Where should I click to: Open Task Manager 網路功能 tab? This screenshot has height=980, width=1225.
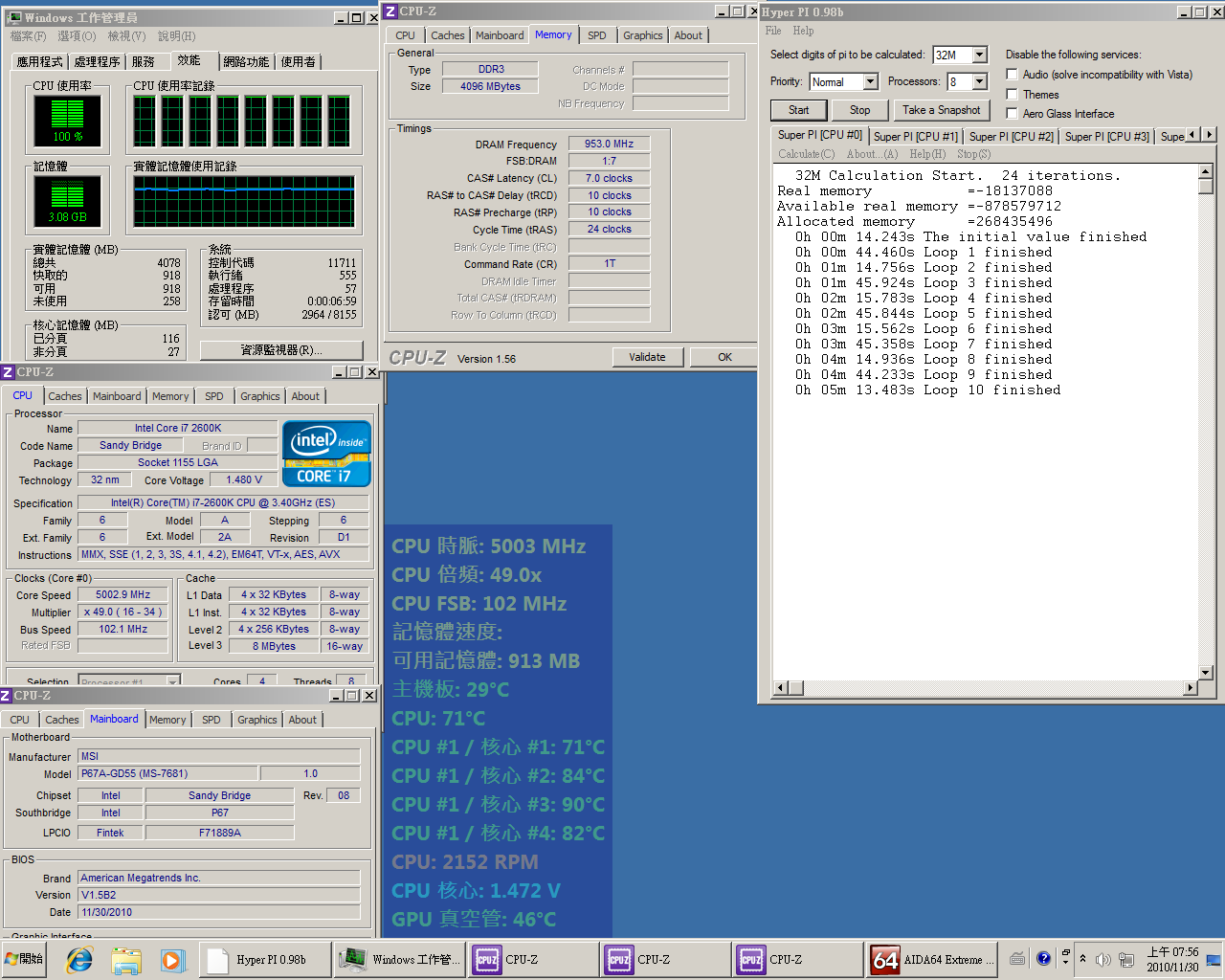[246, 61]
